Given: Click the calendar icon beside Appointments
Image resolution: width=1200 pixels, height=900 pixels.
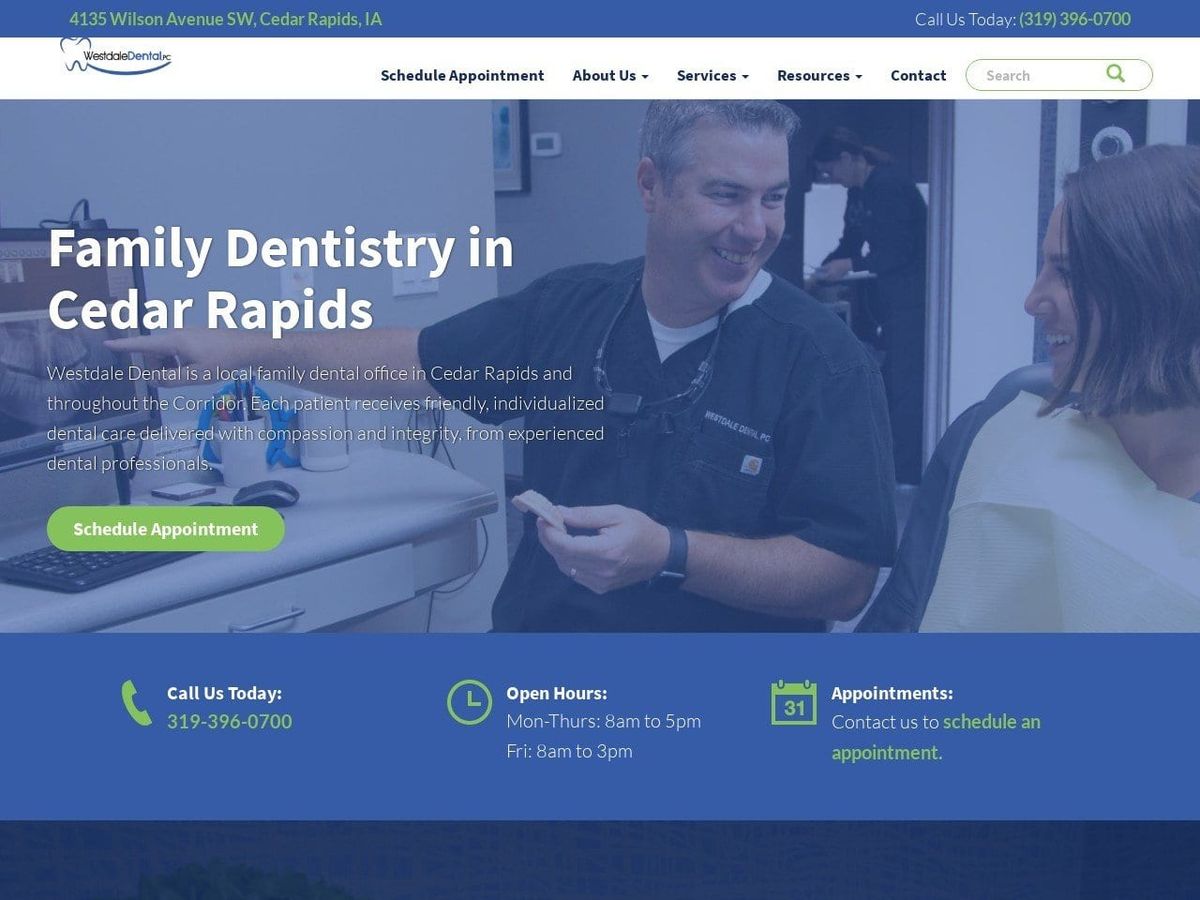Looking at the screenshot, I should (x=794, y=702).
